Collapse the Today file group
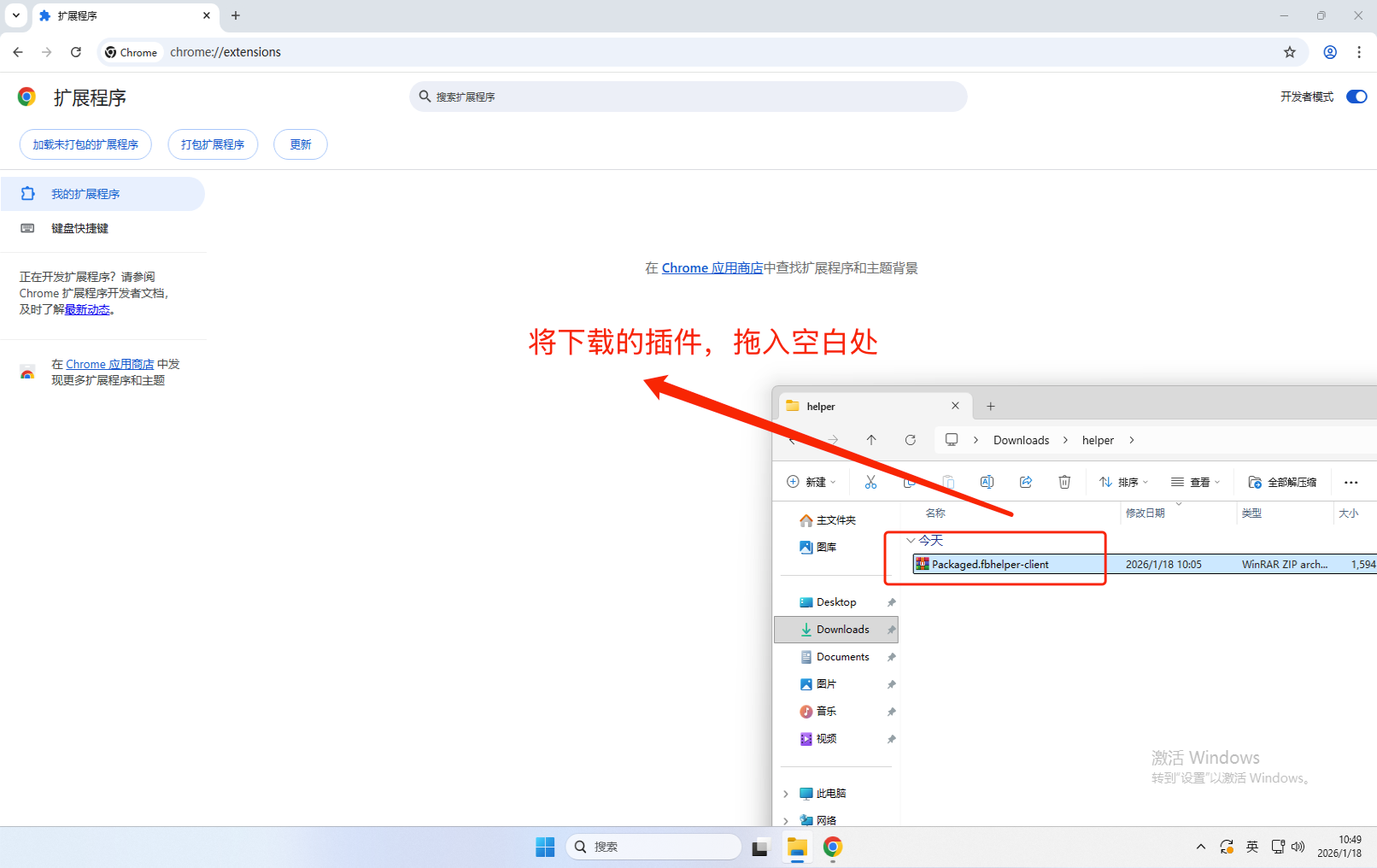Image resolution: width=1377 pixels, height=868 pixels. 911,540
